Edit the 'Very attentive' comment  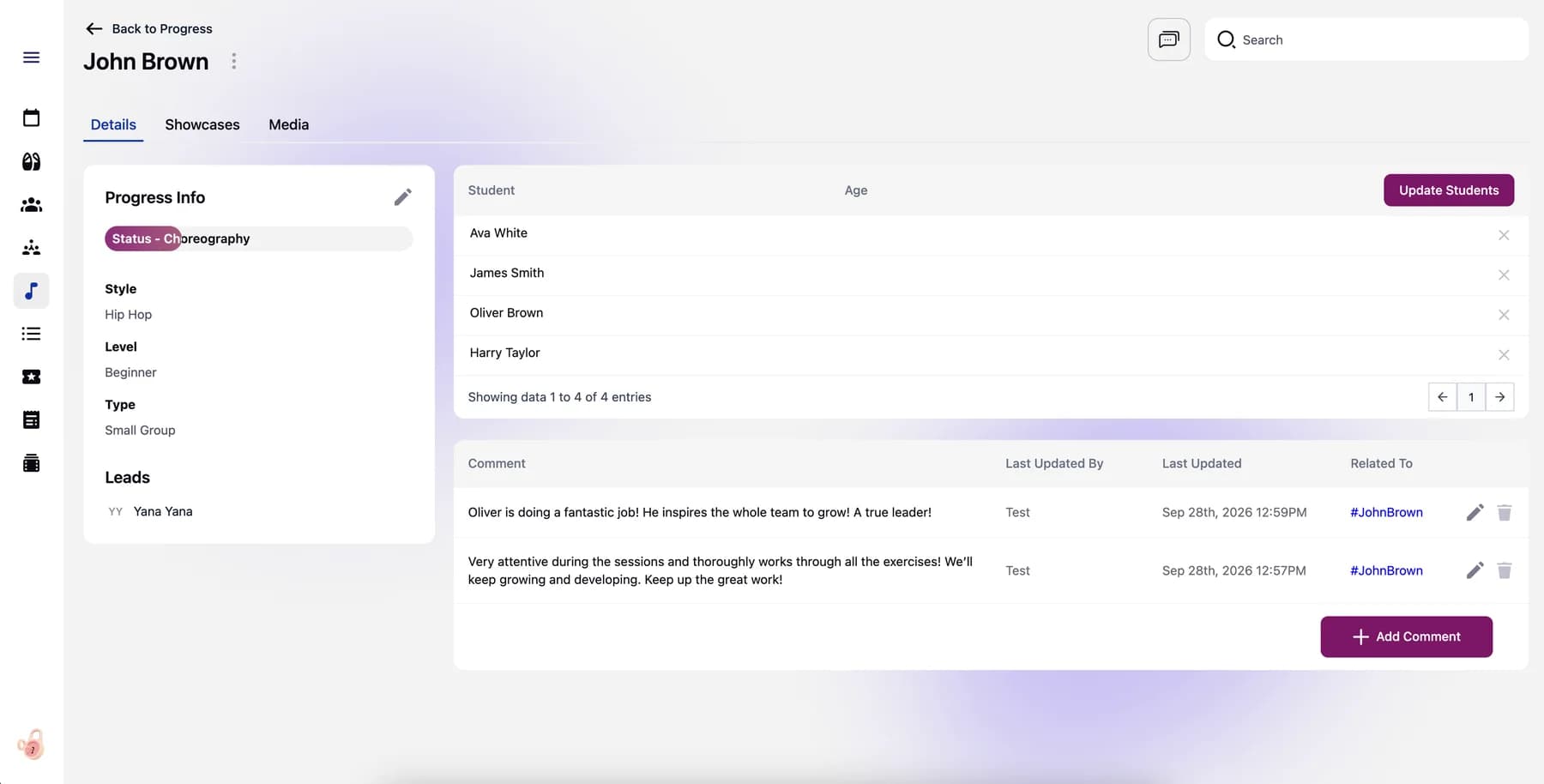click(1475, 570)
